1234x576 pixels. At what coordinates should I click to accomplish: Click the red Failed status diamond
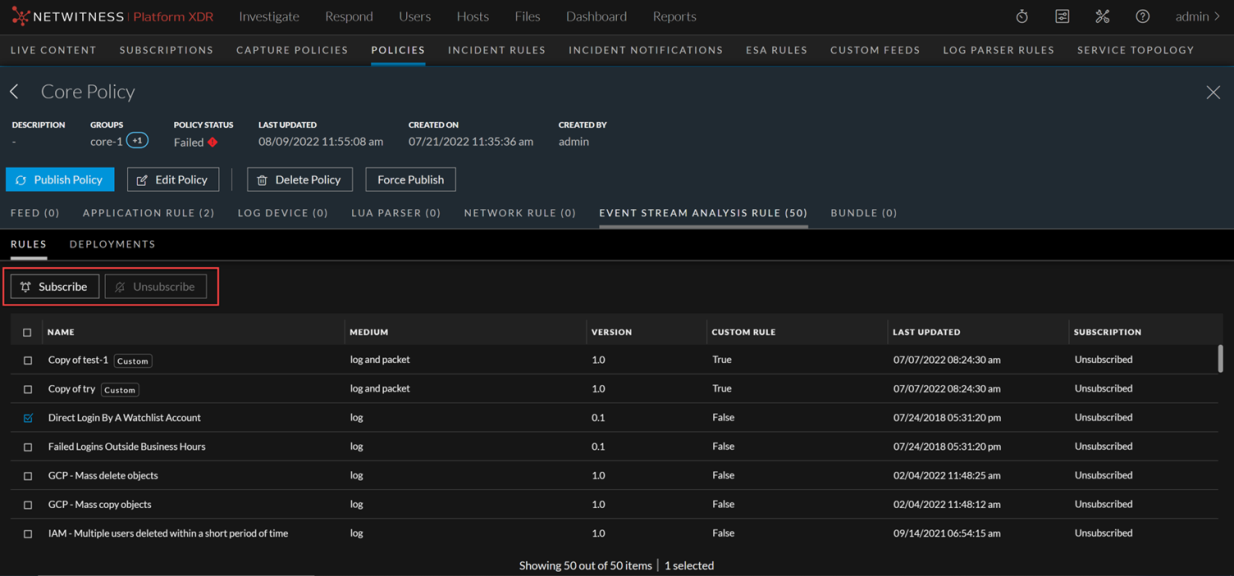(x=213, y=143)
